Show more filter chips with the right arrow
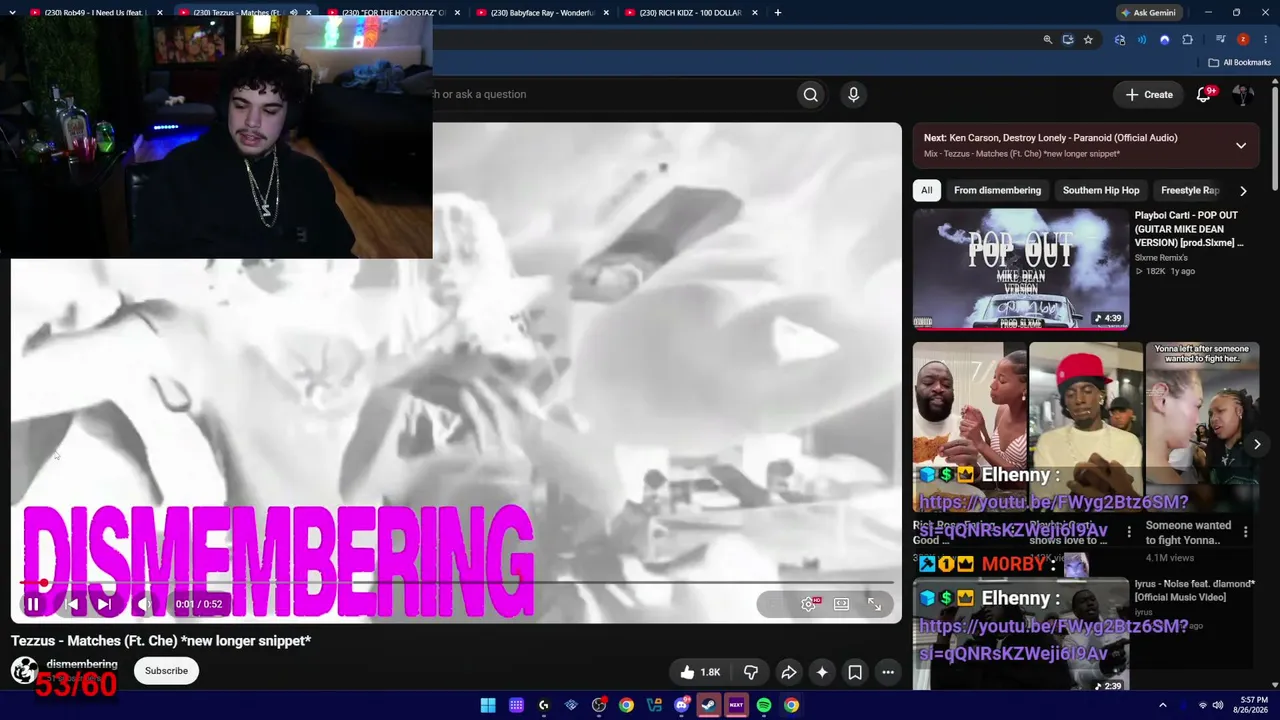 (1243, 190)
